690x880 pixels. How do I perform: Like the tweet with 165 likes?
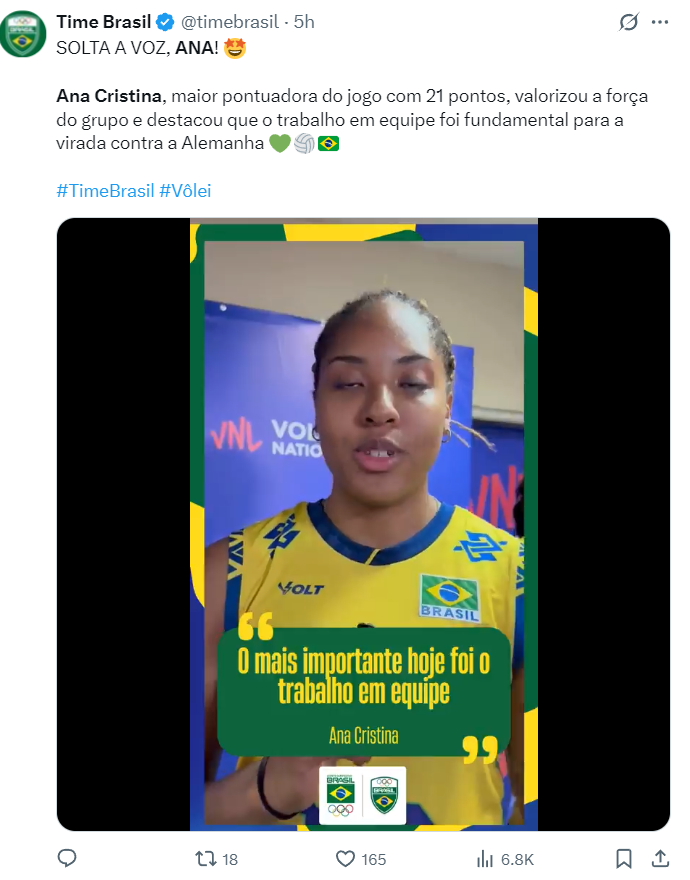pos(360,859)
